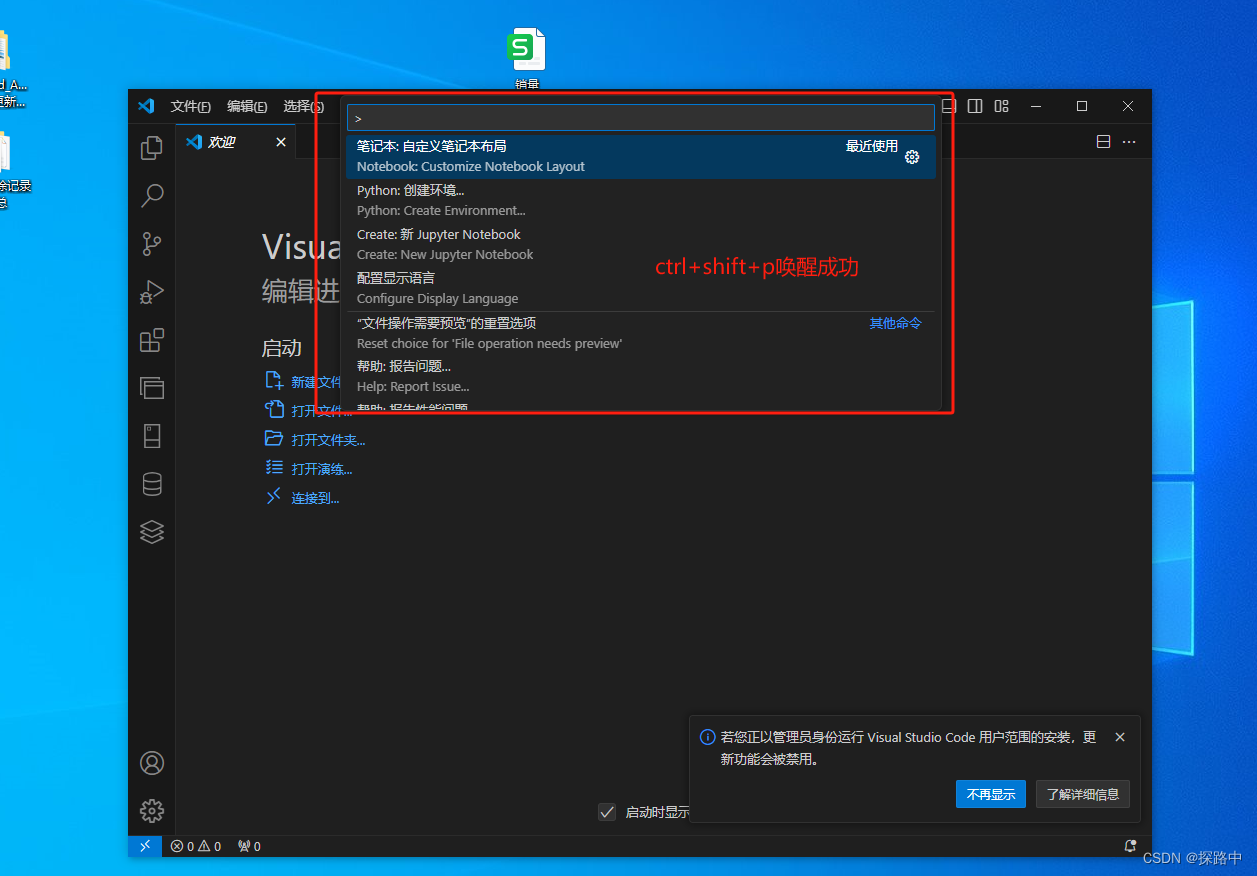
Task: Open Customize Layout icon in title bar
Action: 1001,106
